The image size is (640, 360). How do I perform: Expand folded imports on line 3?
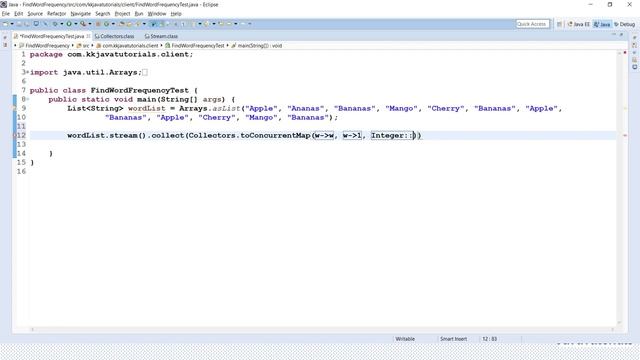(28, 72)
